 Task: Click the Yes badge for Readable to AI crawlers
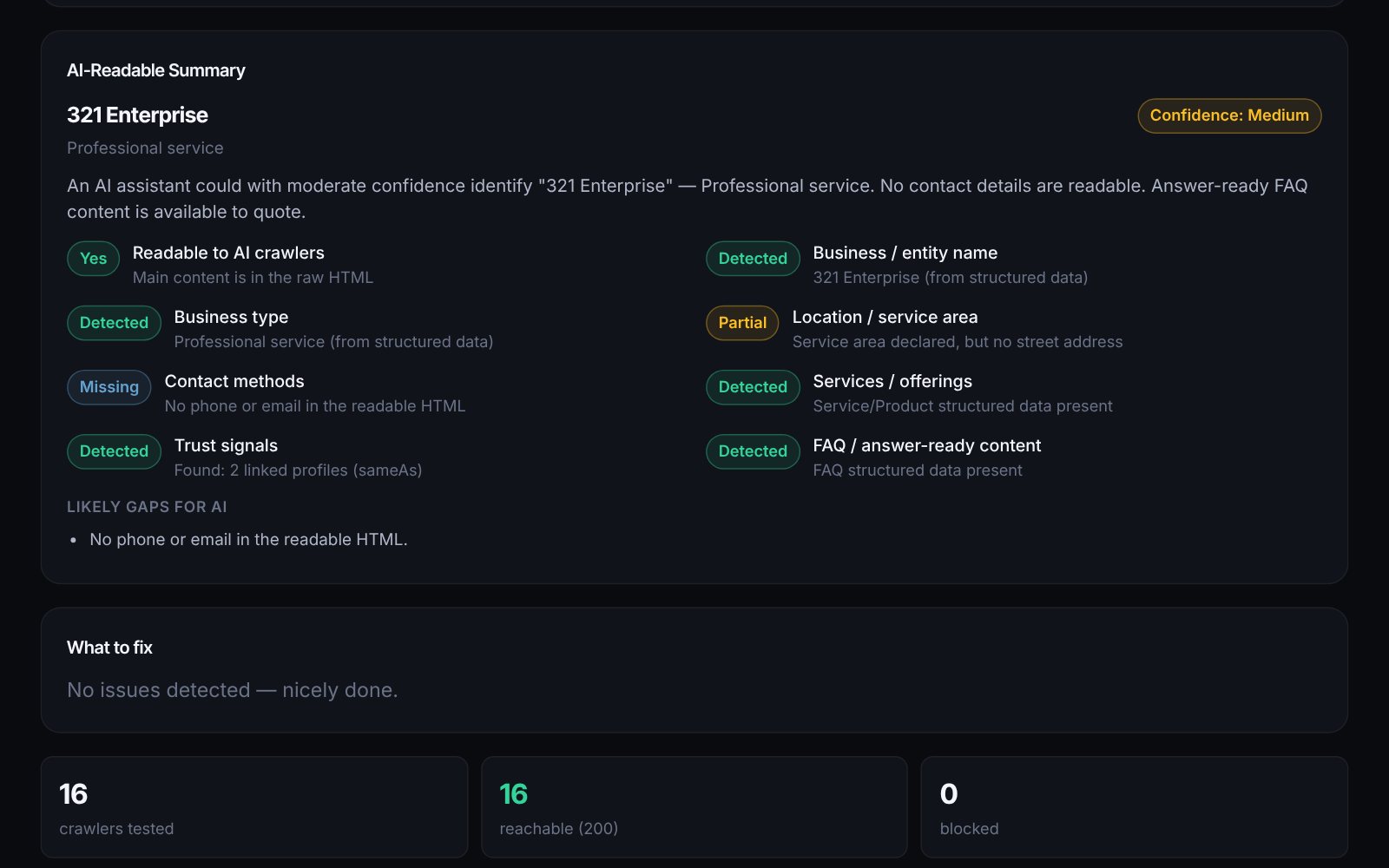click(93, 258)
